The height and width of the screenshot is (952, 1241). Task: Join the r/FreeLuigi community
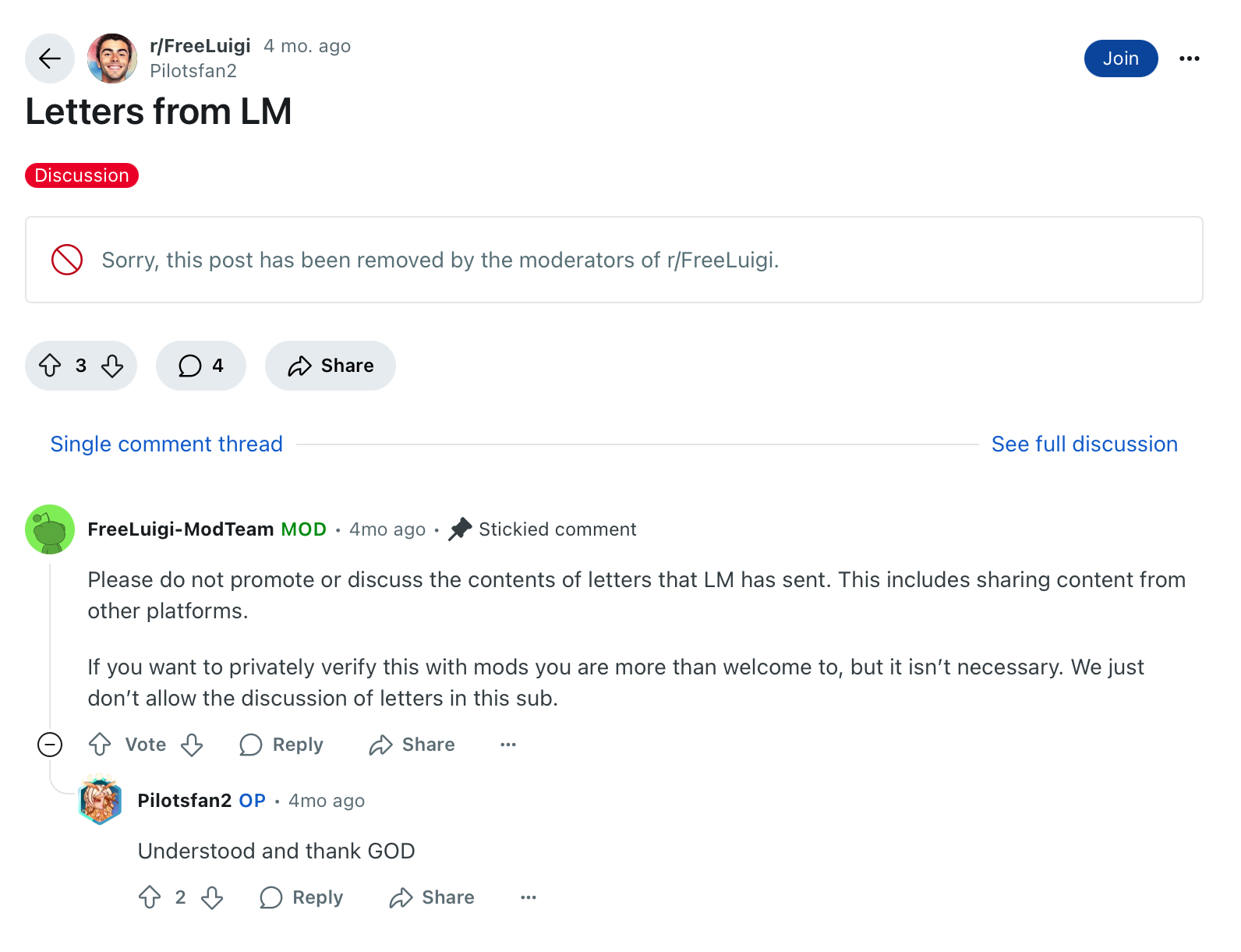pyautogui.click(x=1121, y=58)
